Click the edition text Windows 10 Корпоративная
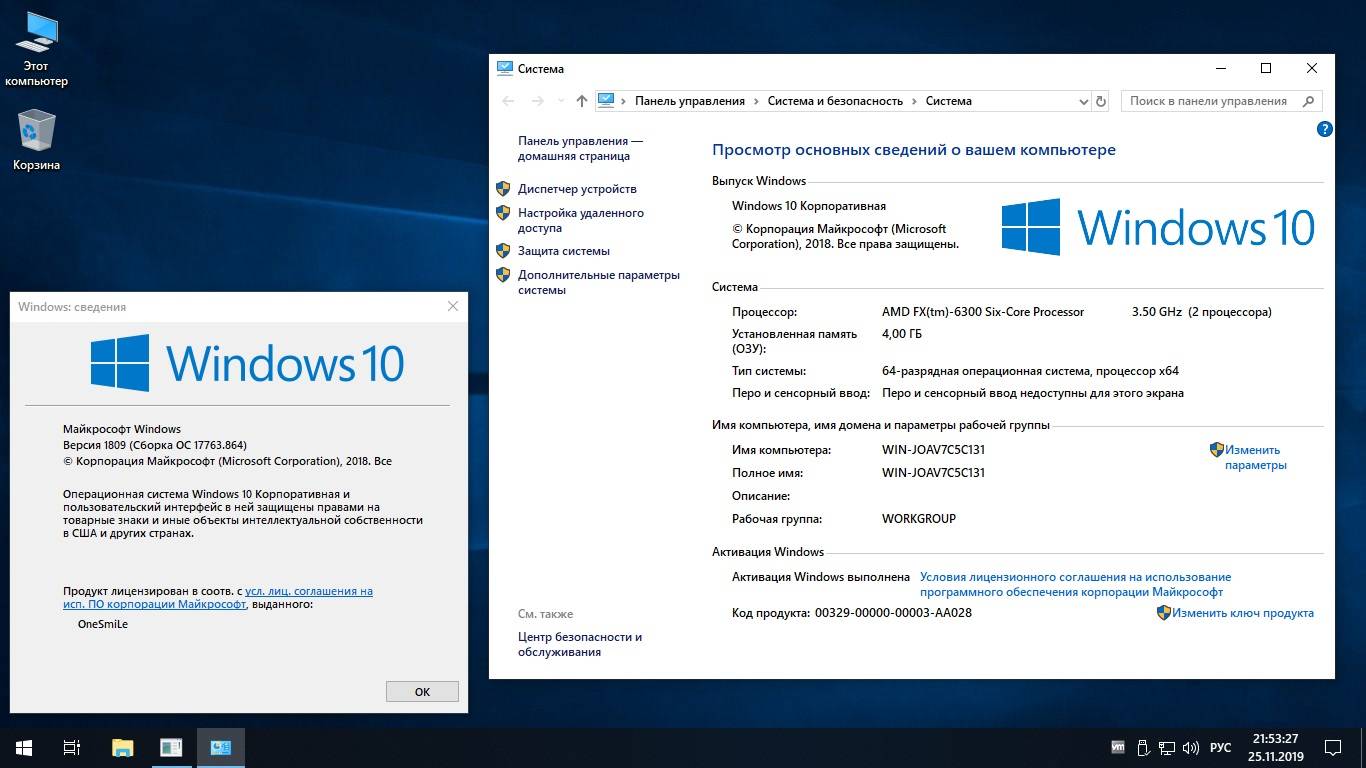The width and height of the screenshot is (1366, 768). [809, 206]
